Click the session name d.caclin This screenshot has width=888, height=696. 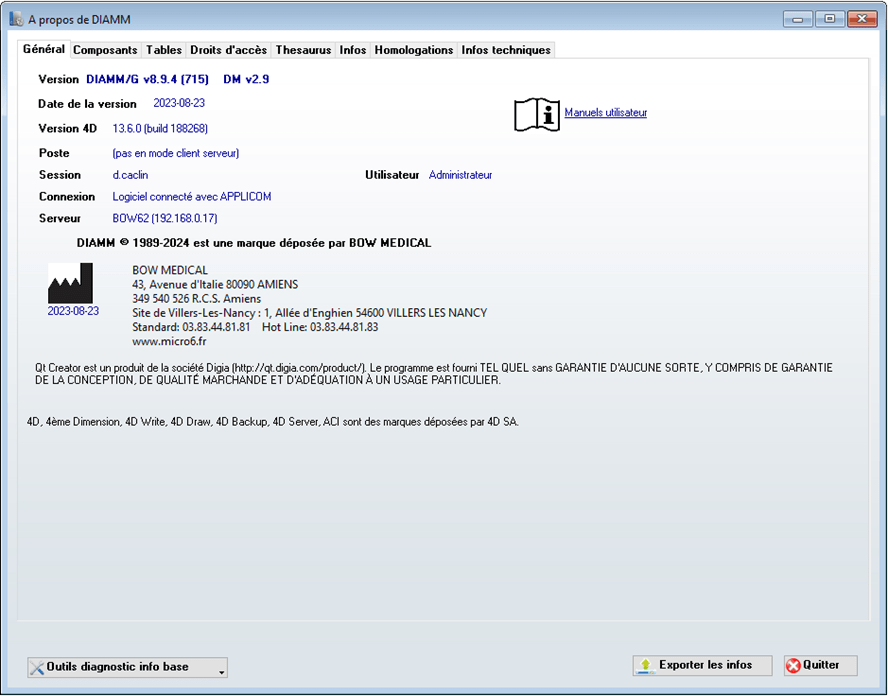tap(130, 175)
